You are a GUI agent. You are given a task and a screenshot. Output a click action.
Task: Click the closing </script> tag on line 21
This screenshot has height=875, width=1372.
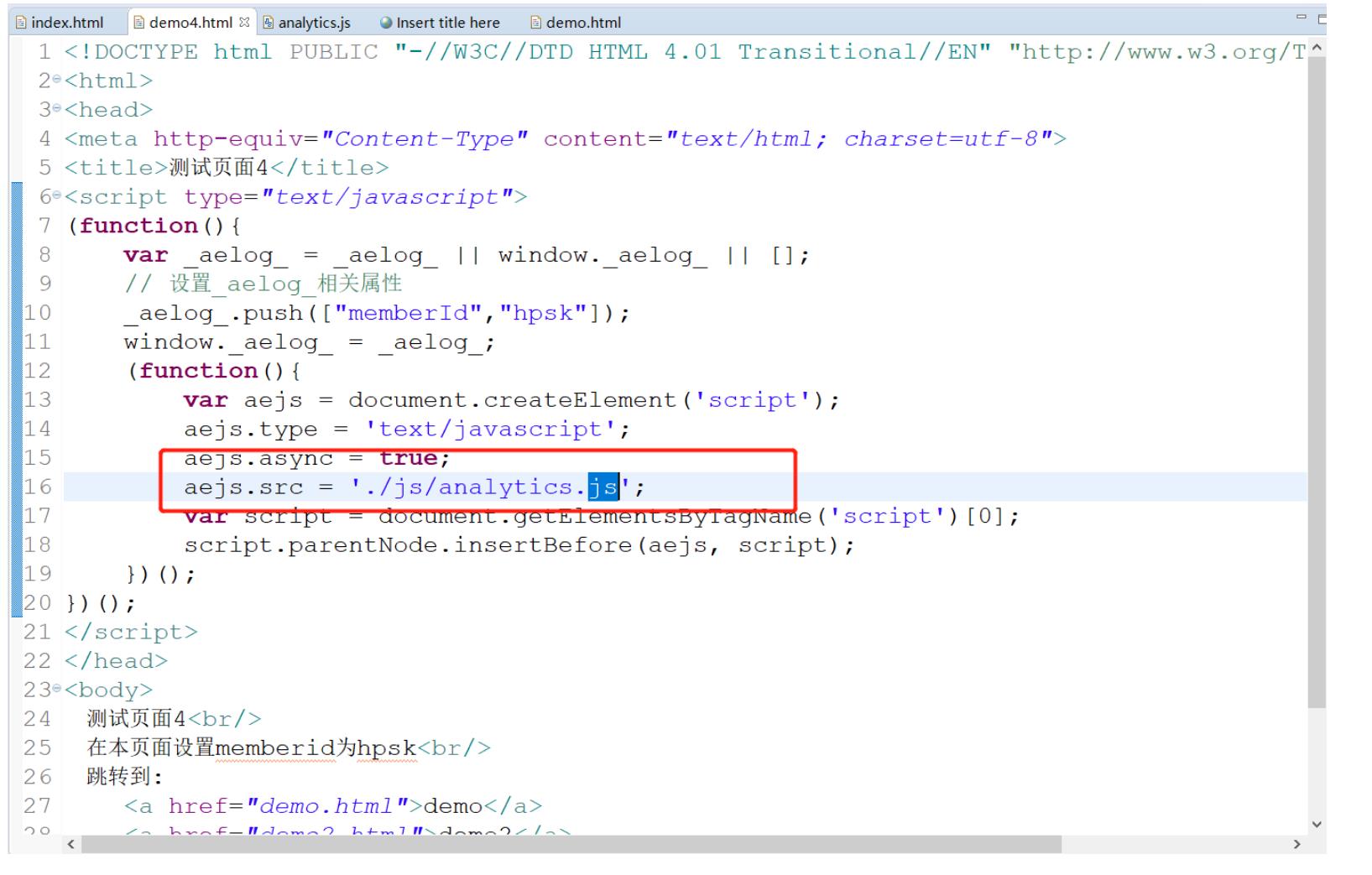[x=131, y=632]
